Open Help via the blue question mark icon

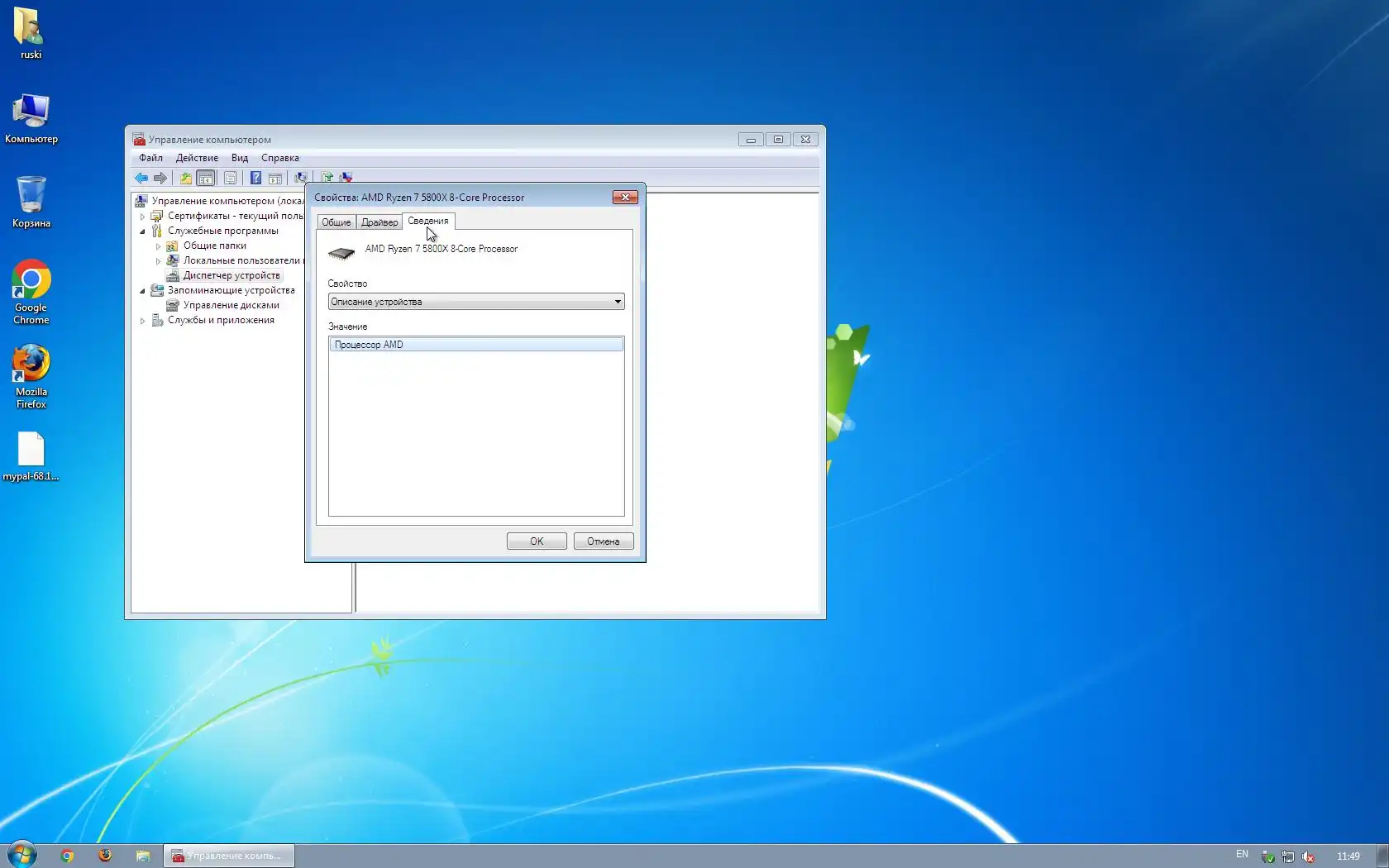255,178
